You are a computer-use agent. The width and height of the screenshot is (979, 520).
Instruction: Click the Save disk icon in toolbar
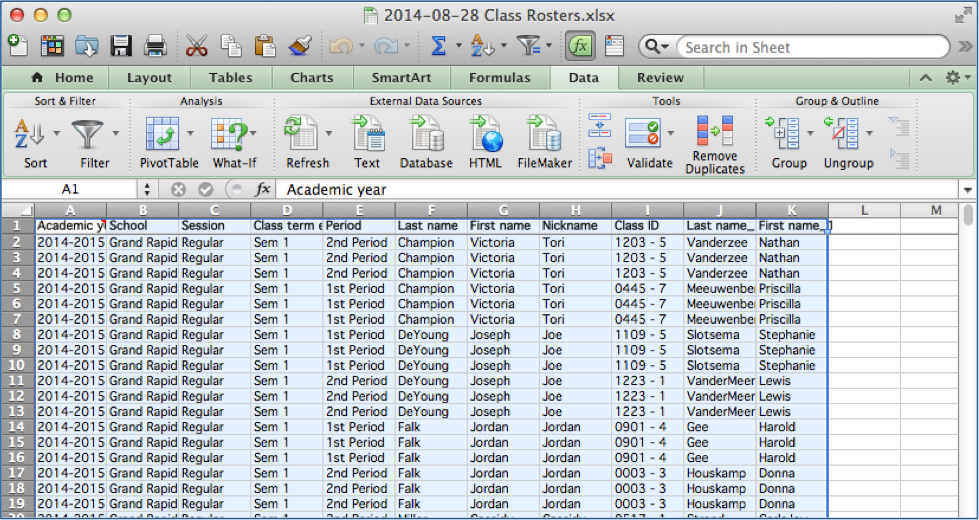point(121,46)
